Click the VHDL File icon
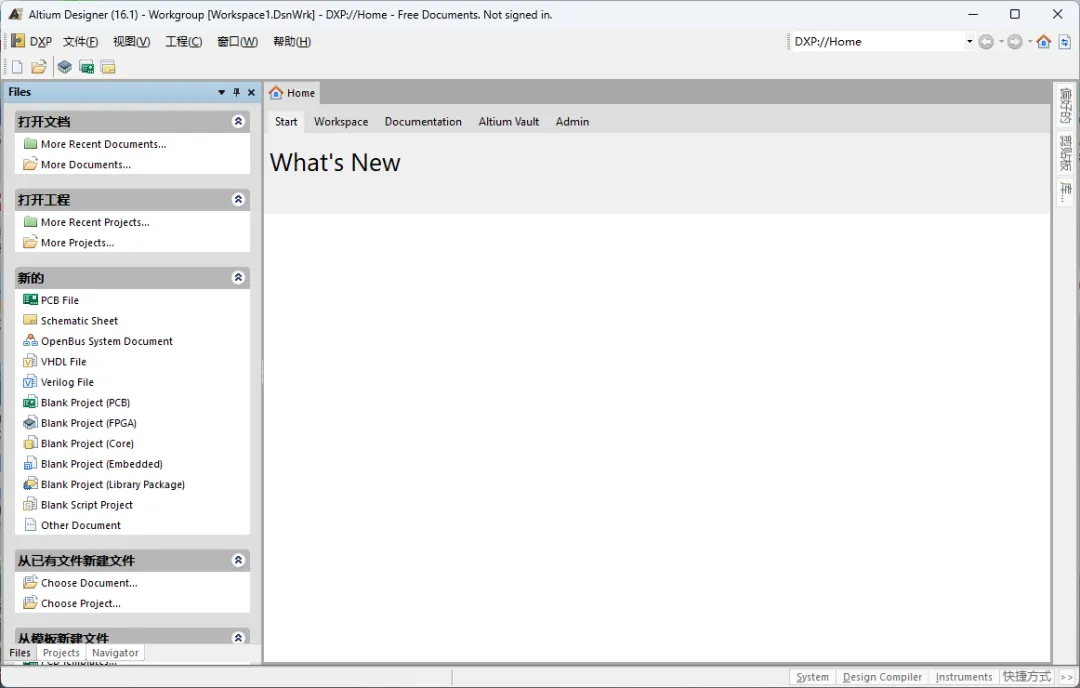 tap(30, 362)
